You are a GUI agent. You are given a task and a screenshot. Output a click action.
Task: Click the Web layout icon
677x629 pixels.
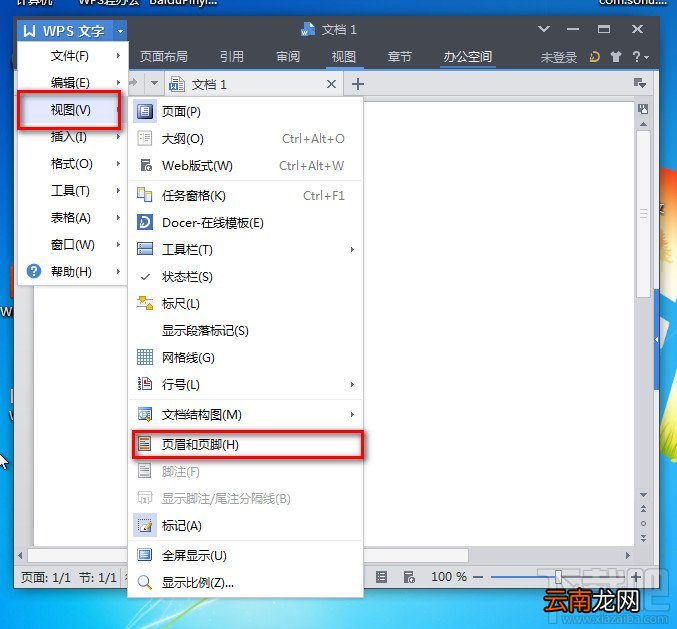click(146, 165)
